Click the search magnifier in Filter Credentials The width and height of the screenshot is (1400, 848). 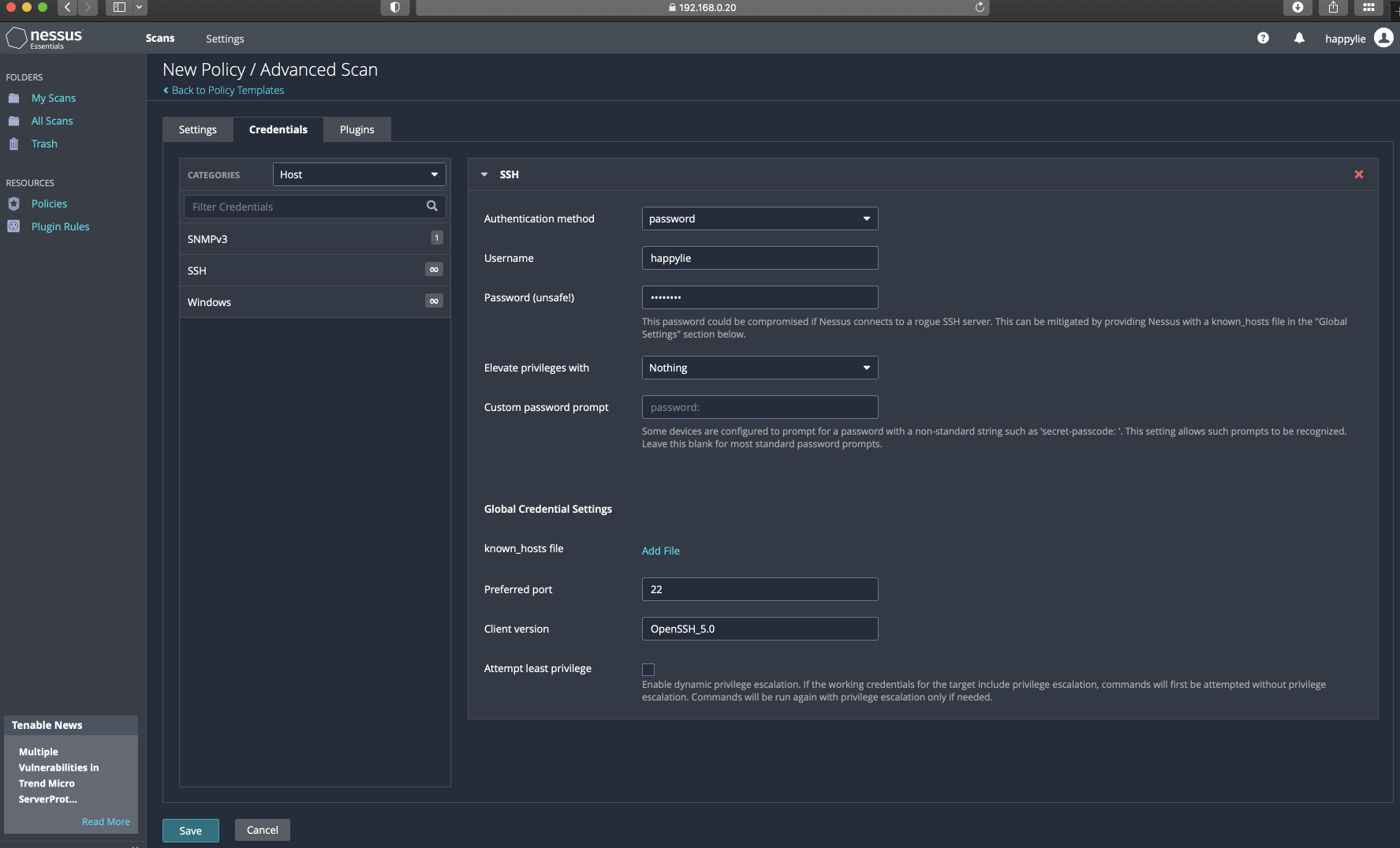pos(431,206)
